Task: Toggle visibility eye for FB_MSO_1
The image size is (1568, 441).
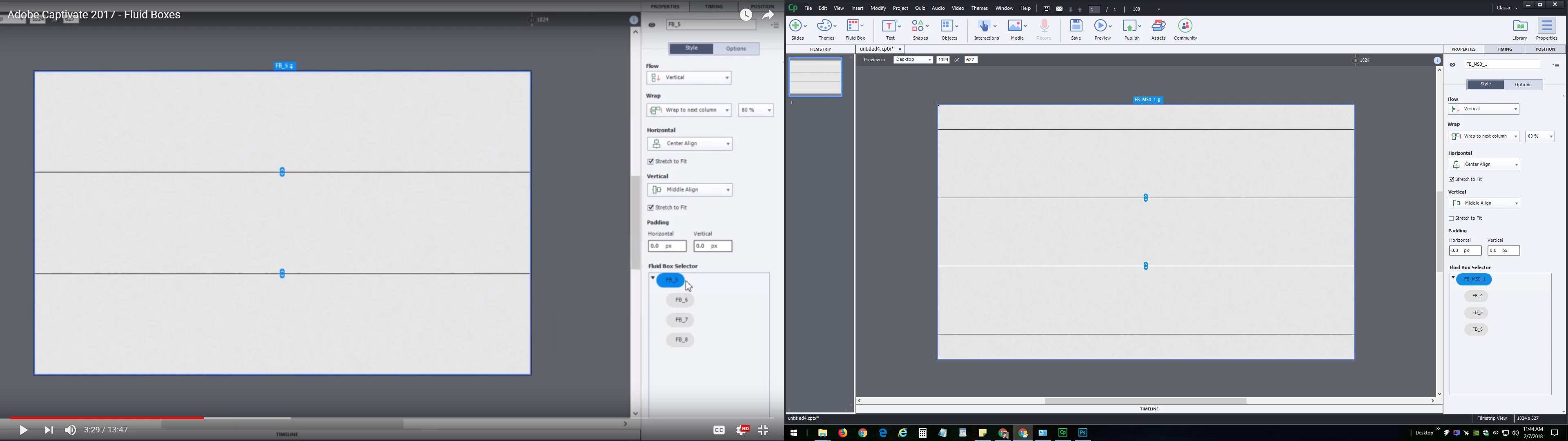Action: coord(1452,65)
